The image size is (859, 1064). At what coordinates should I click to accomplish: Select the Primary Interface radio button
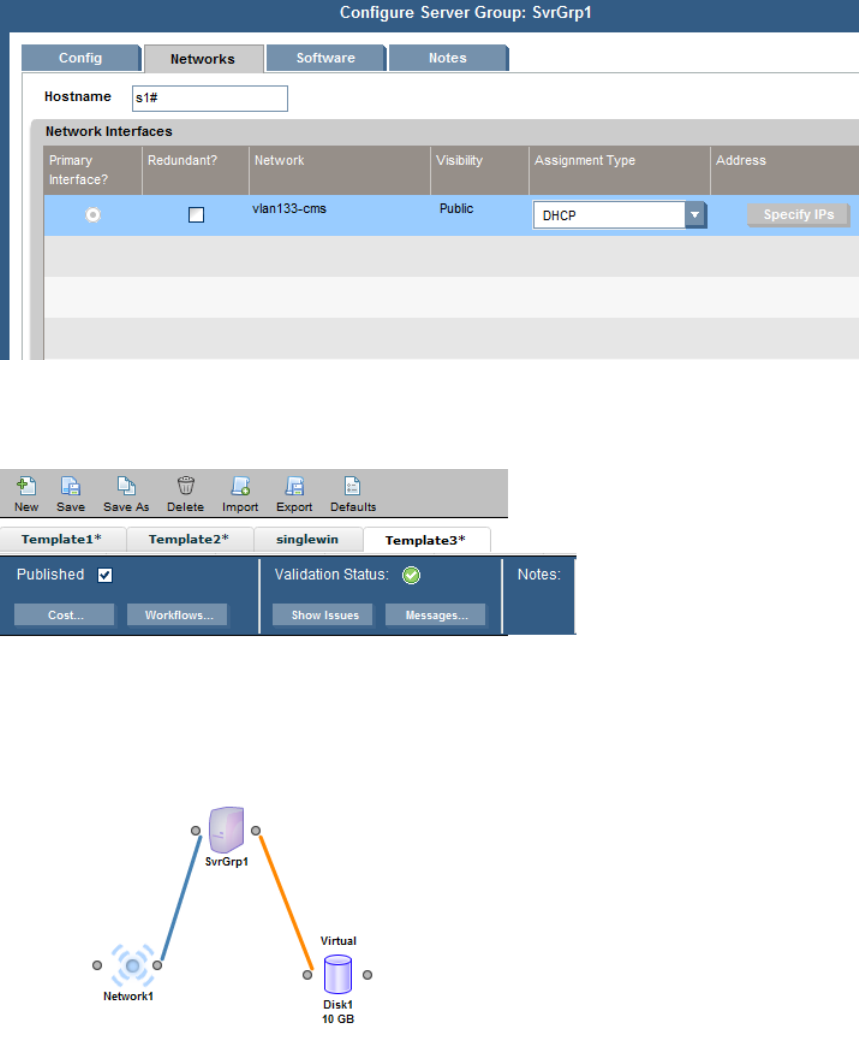tap(93, 215)
